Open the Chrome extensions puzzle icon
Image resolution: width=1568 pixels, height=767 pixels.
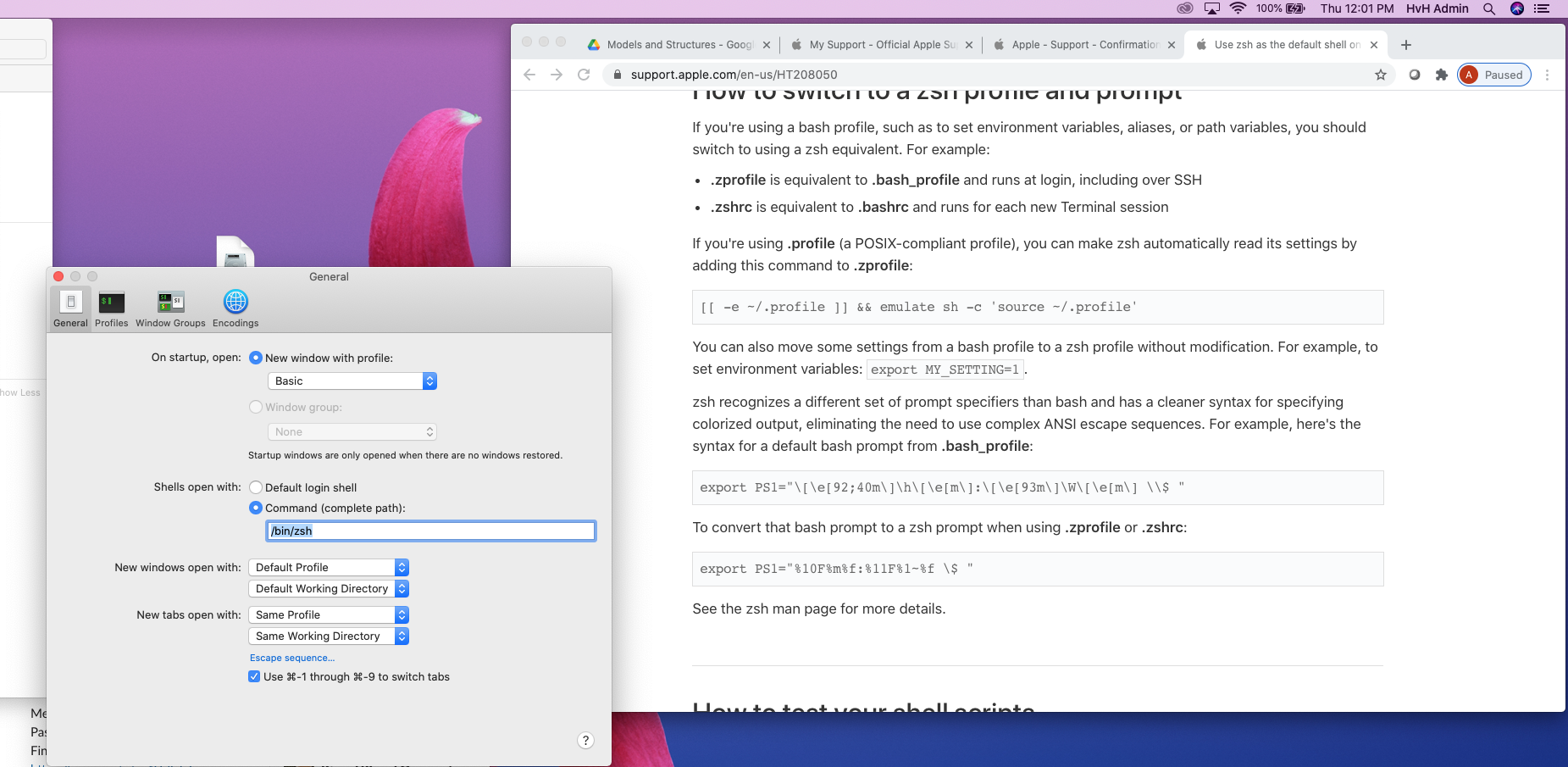click(x=1442, y=75)
